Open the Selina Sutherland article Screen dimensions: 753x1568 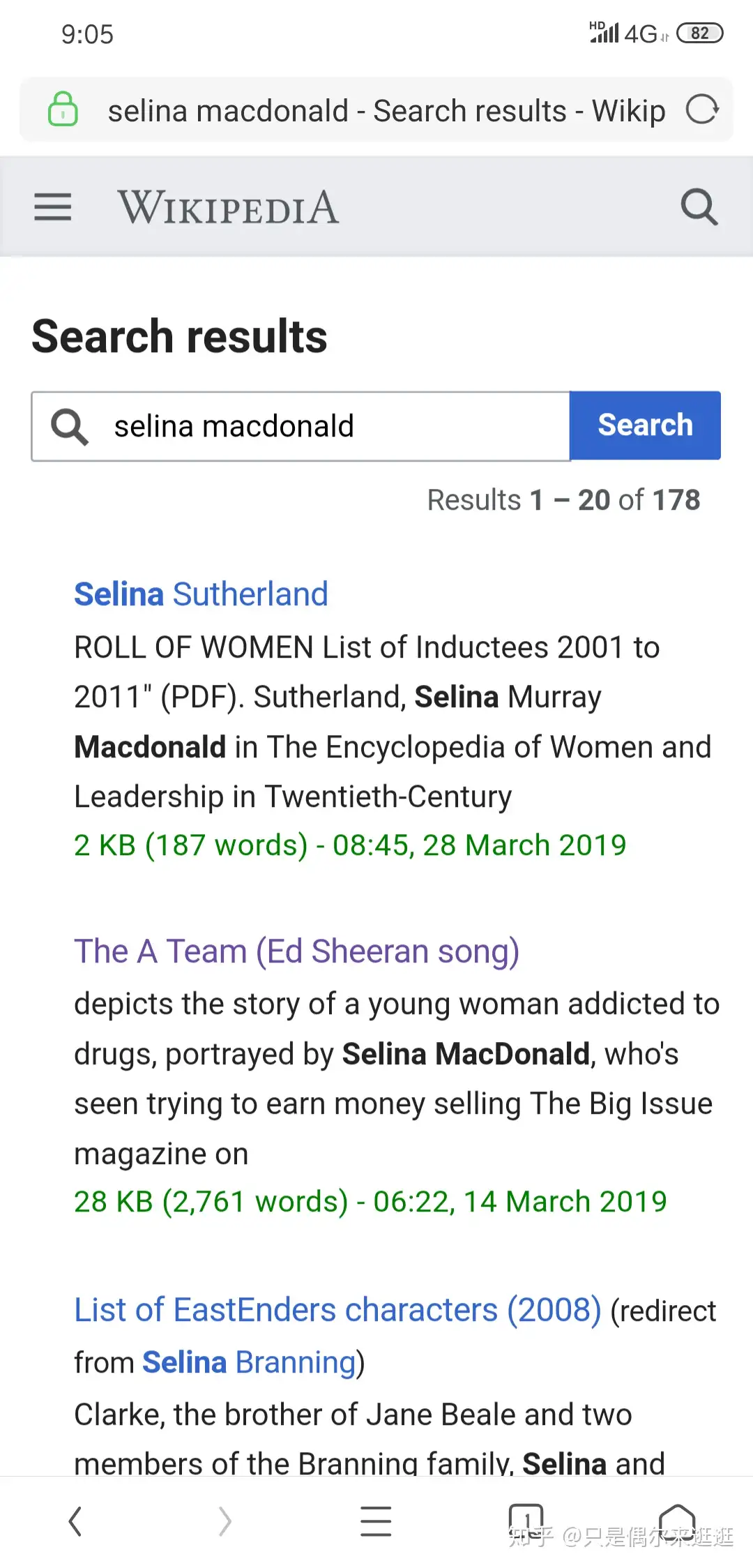[200, 594]
